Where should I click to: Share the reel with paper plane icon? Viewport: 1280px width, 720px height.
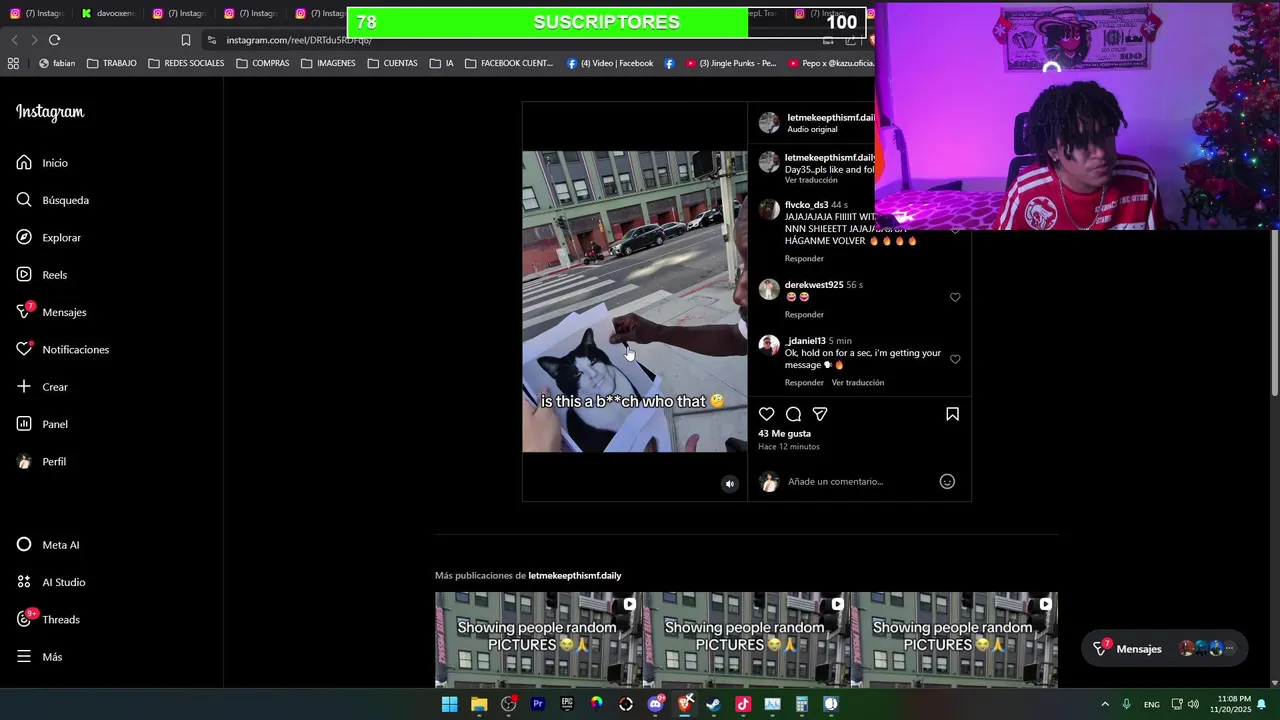[820, 414]
